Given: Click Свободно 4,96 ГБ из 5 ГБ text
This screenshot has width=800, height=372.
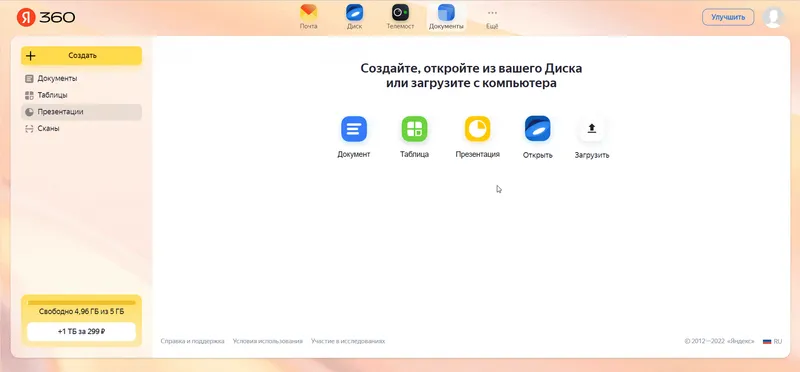Looking at the screenshot, I should point(82,311).
